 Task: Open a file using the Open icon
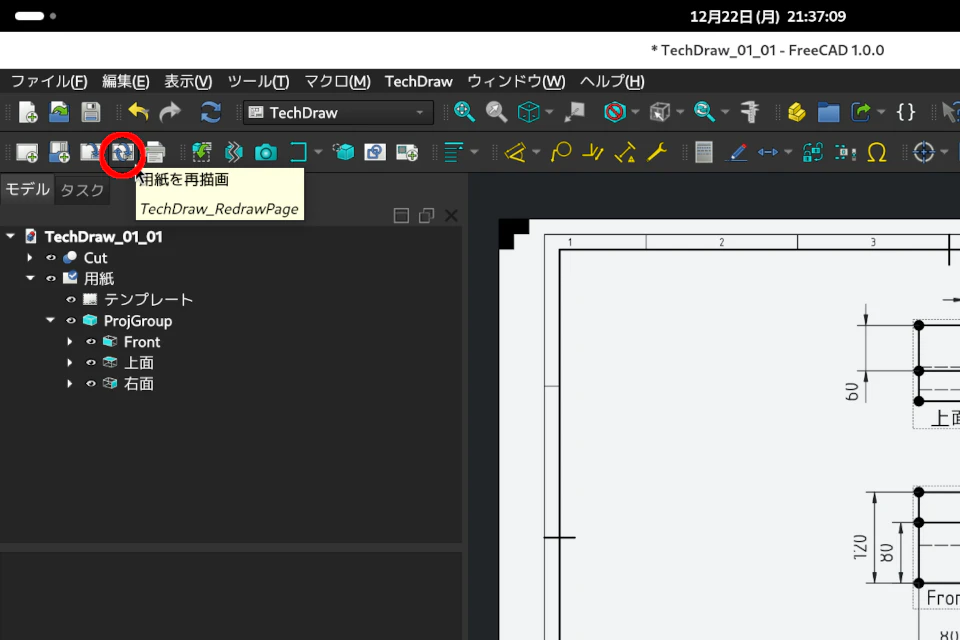click(59, 112)
